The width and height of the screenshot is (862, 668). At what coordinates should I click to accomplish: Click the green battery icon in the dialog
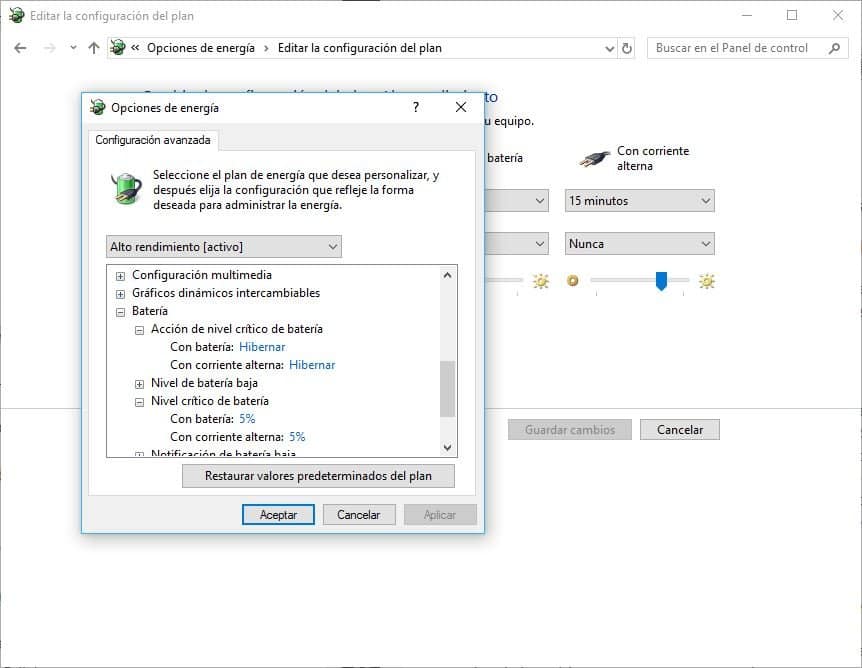click(126, 188)
